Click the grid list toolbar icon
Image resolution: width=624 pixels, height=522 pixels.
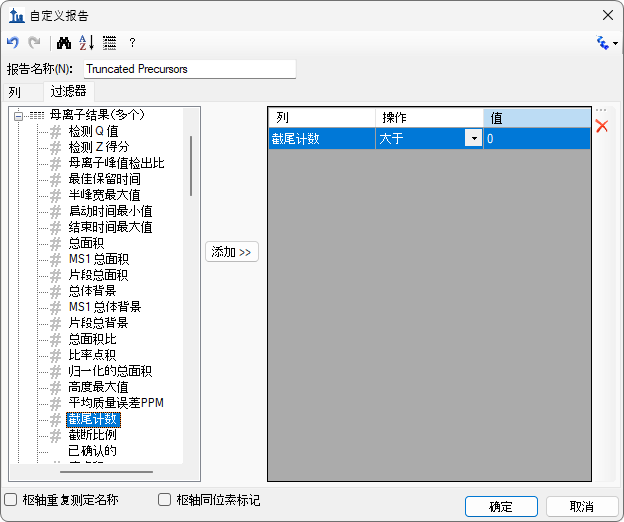point(109,43)
